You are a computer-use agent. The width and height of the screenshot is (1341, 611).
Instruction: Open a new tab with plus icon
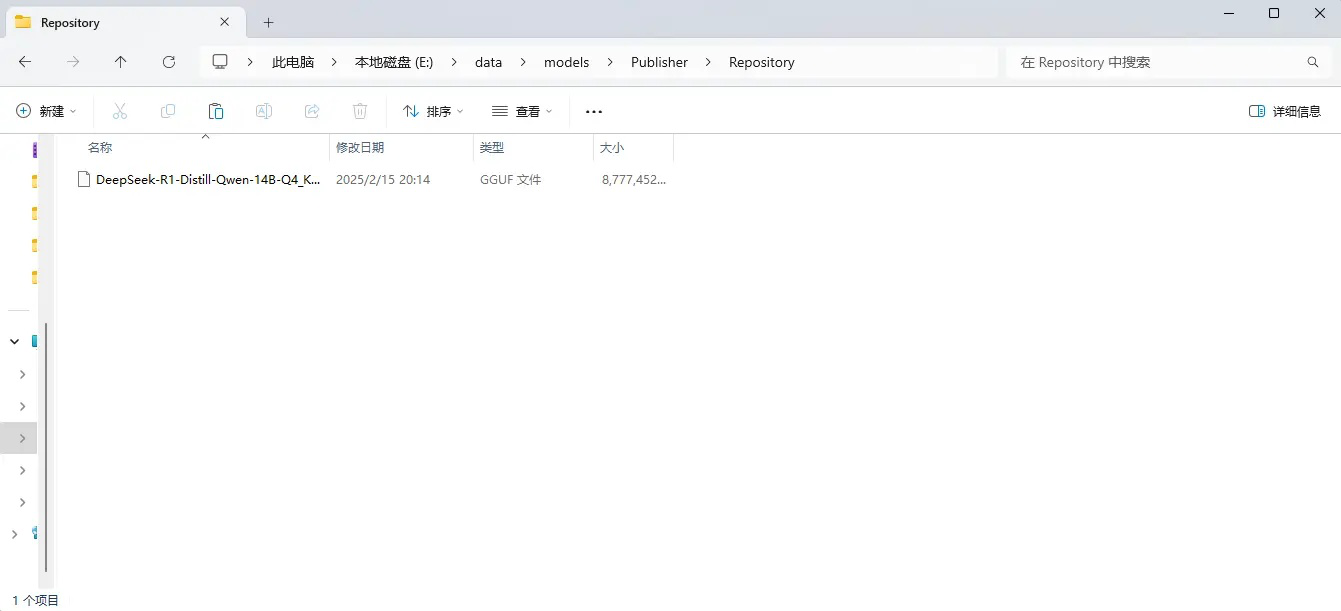268,22
